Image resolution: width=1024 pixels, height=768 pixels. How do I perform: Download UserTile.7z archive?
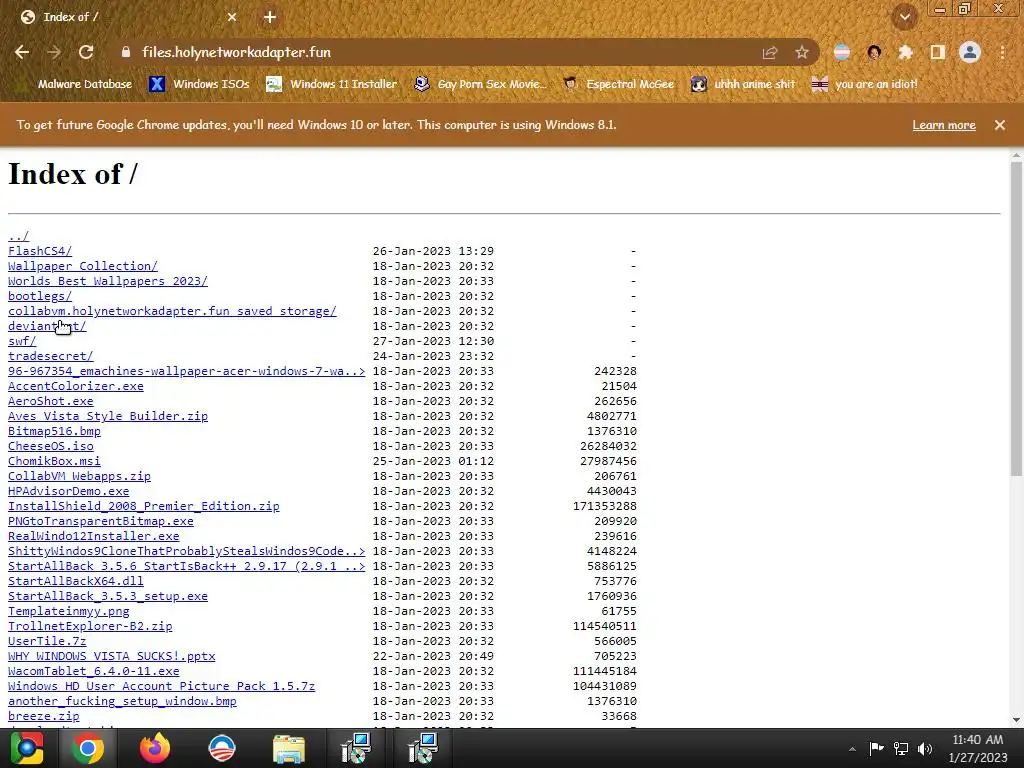pos(47,641)
